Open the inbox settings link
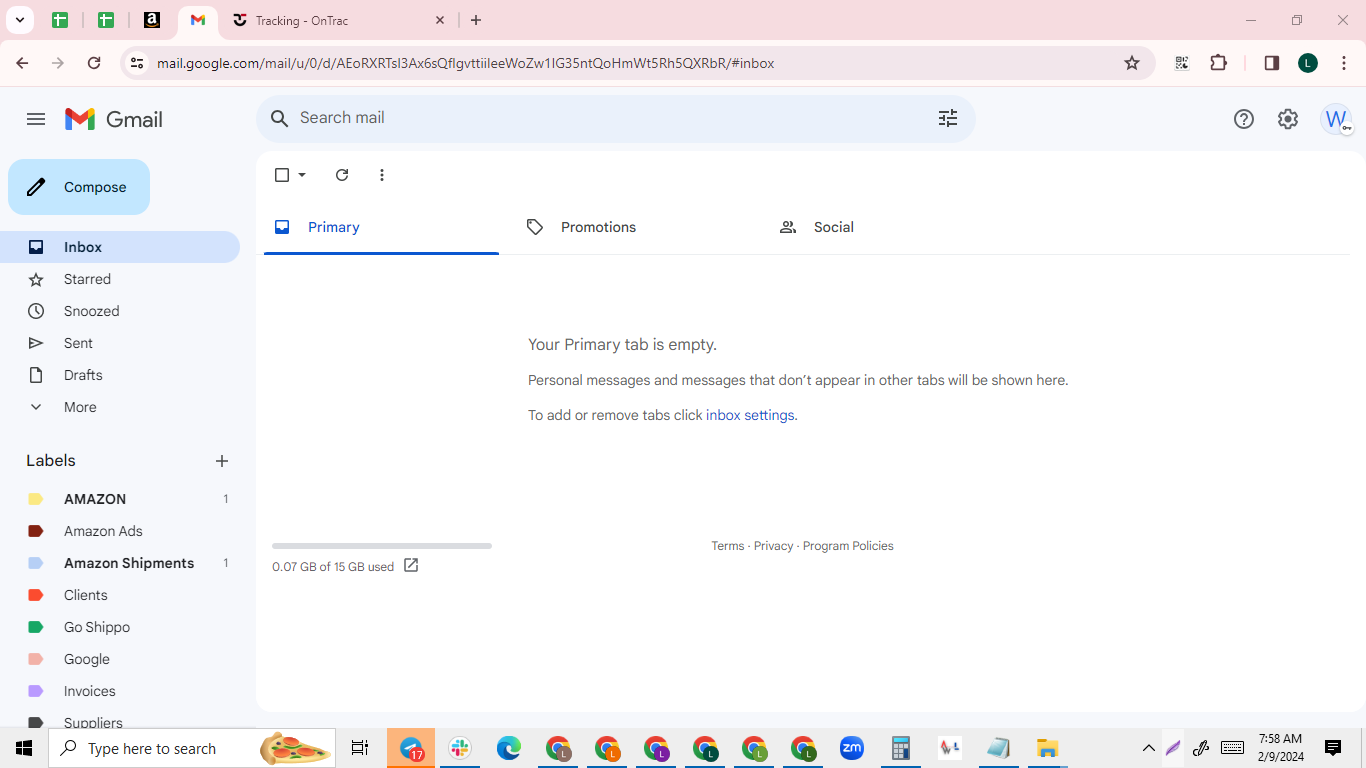This screenshot has width=1366, height=768. tap(750, 415)
